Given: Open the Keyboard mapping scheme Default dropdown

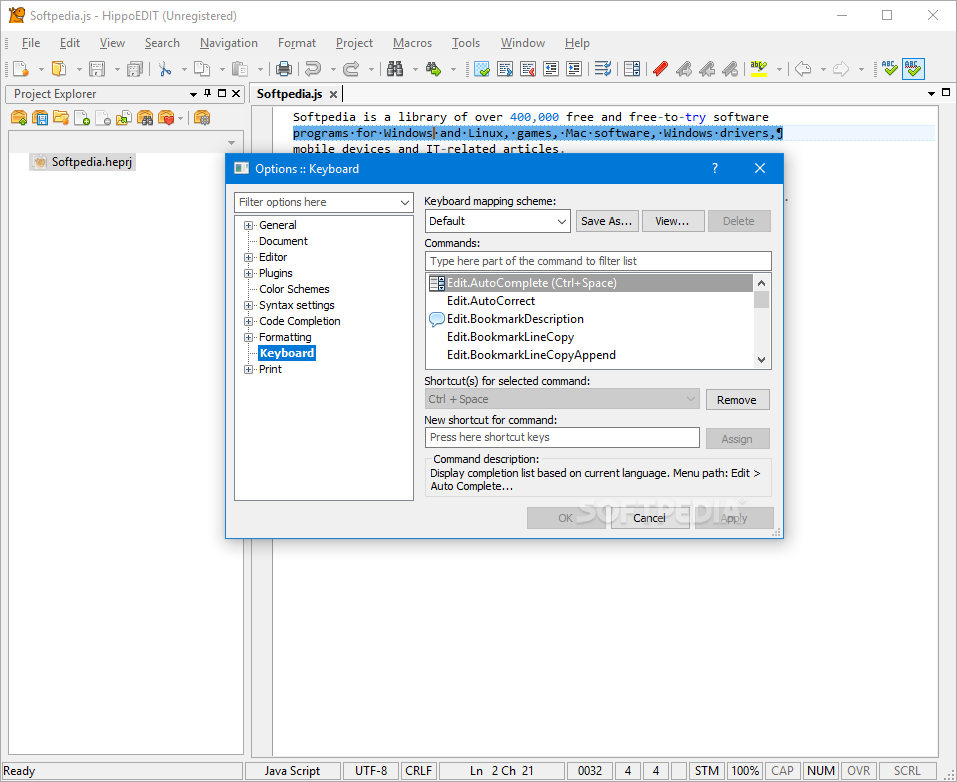Looking at the screenshot, I should (497, 221).
